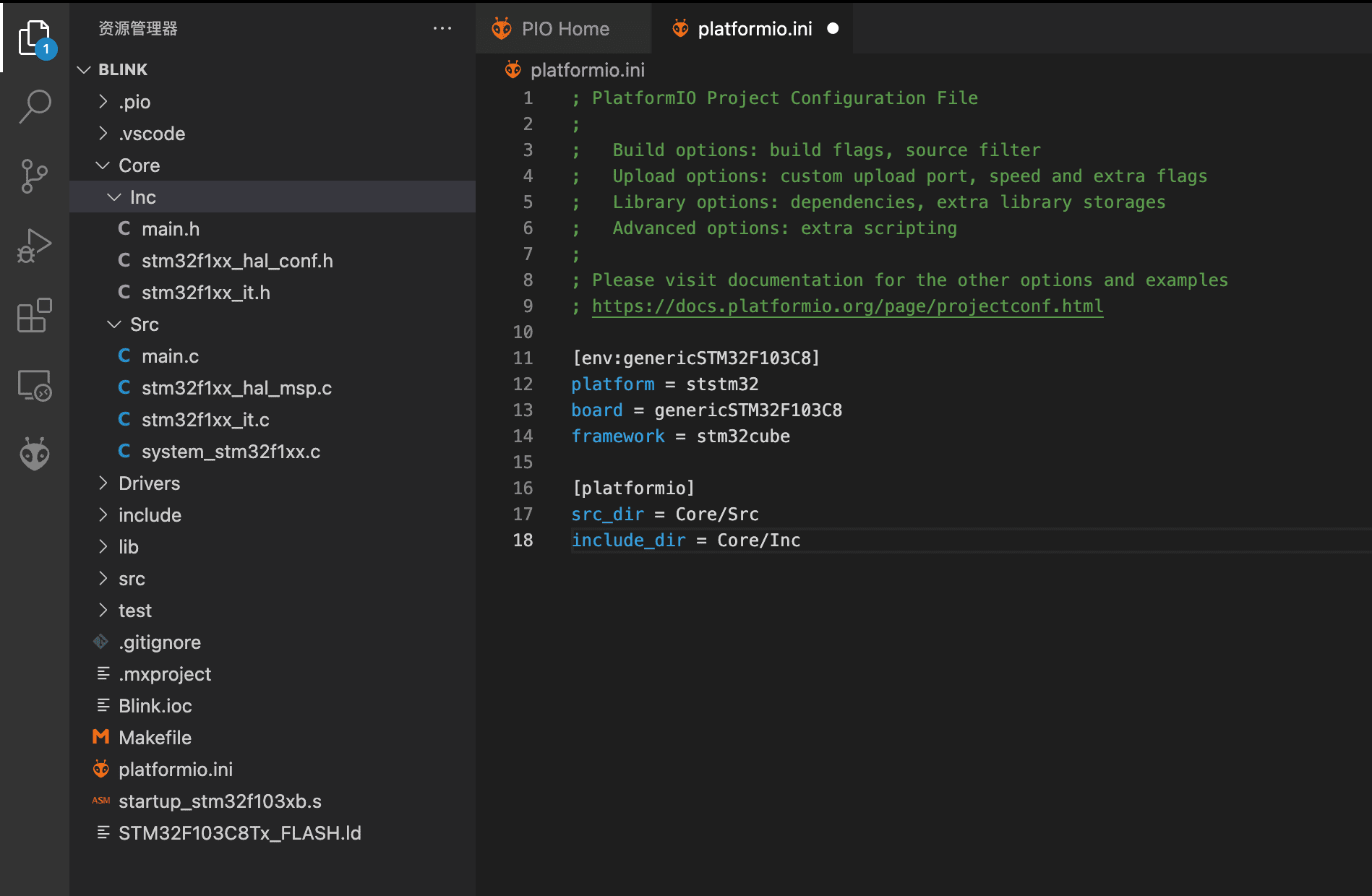Select the platformio.ini editor tab
This screenshot has width=1372, height=896.
754,29
